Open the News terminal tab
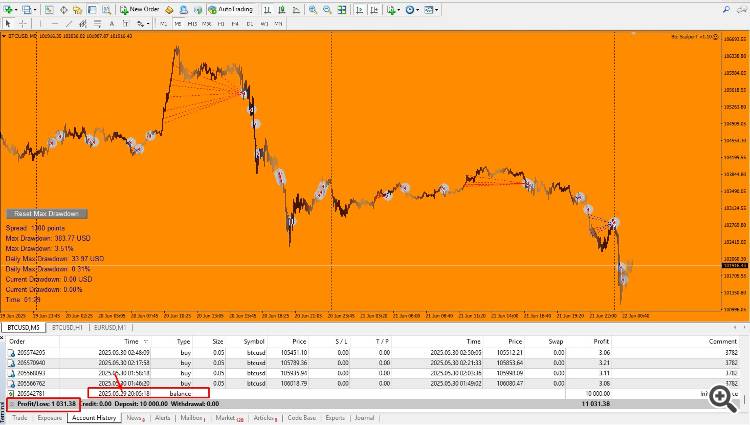This screenshot has width=750, height=425. point(135,418)
